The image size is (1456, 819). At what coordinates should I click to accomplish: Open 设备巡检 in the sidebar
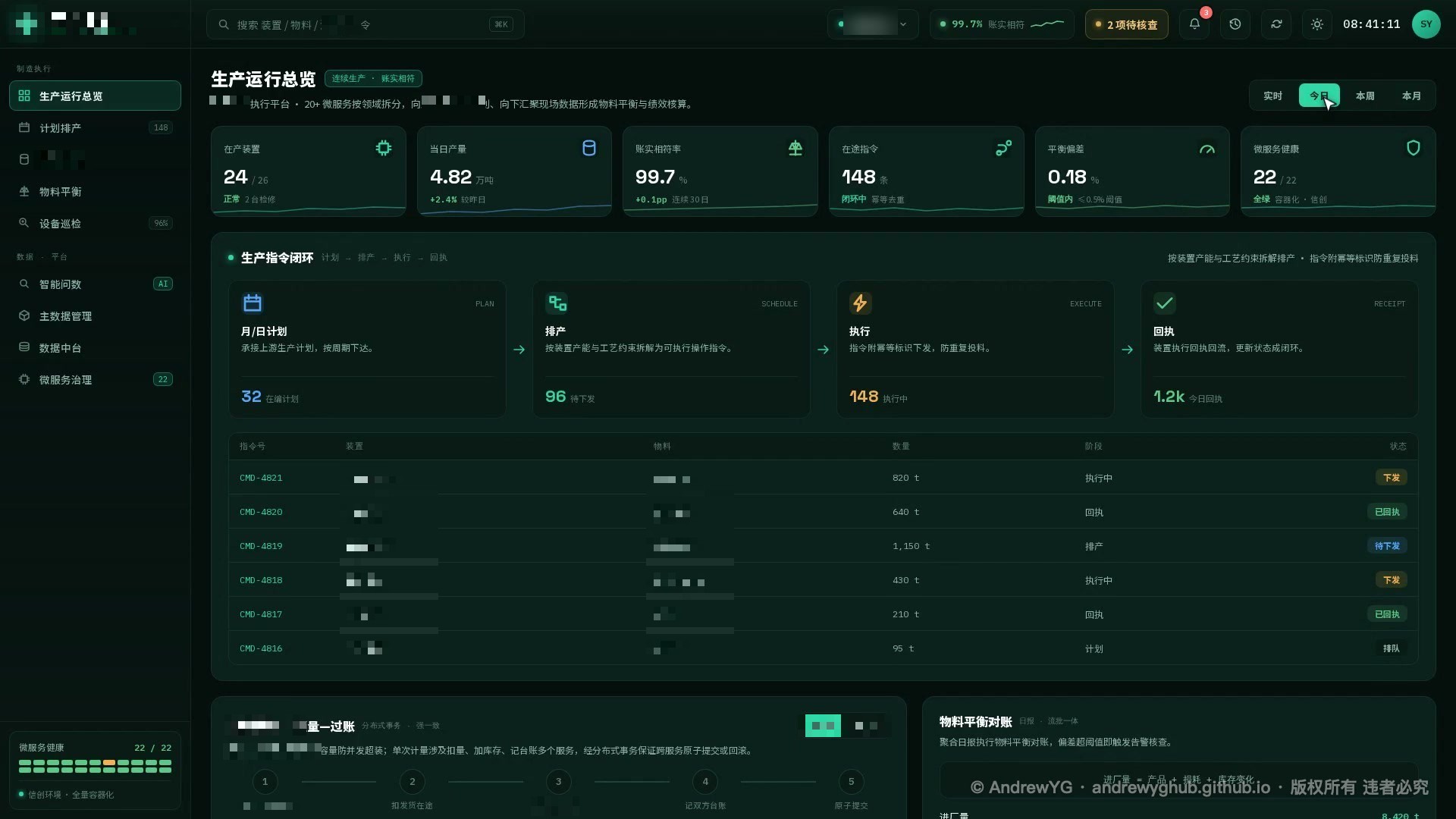(x=95, y=223)
